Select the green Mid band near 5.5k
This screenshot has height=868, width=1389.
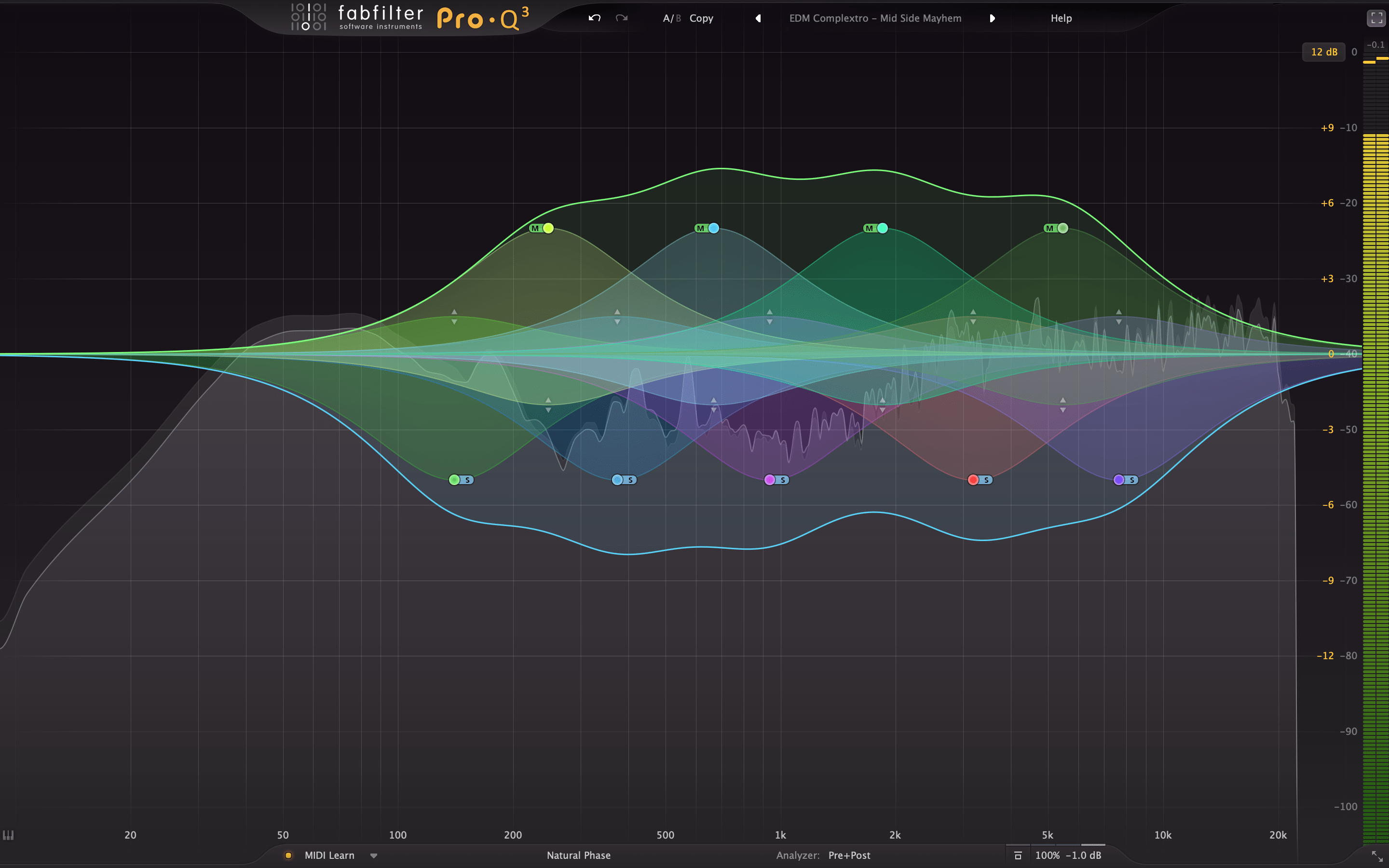click(1062, 228)
